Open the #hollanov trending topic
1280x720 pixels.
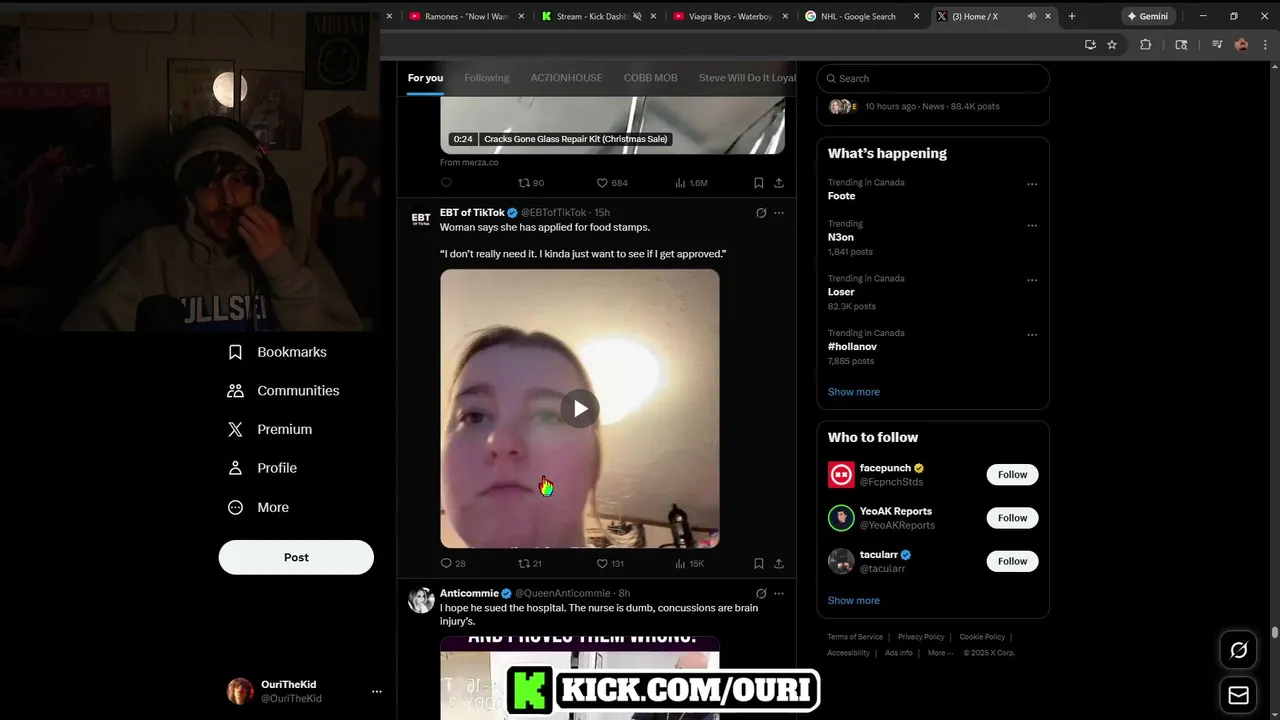(852, 347)
